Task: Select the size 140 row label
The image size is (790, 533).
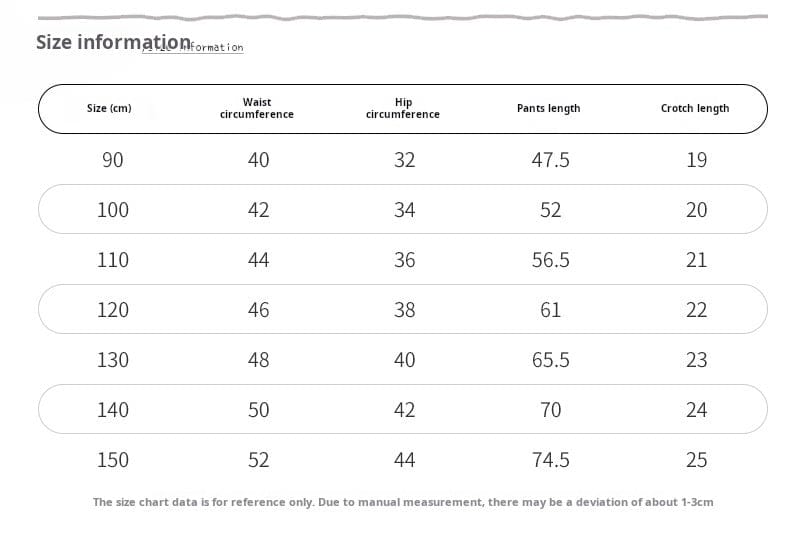Action: (x=113, y=410)
